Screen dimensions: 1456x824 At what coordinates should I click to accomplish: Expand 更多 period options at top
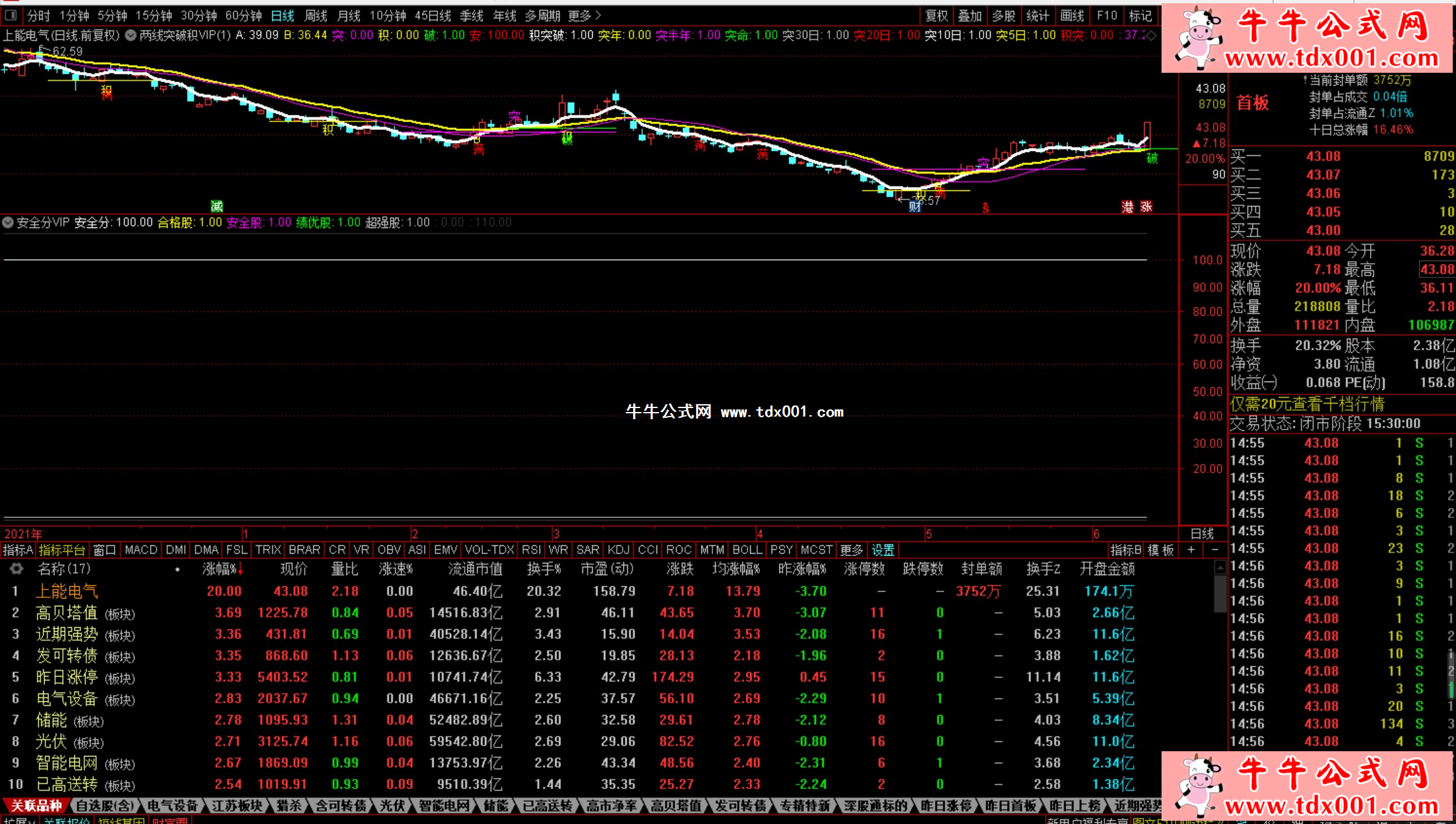[x=584, y=16]
